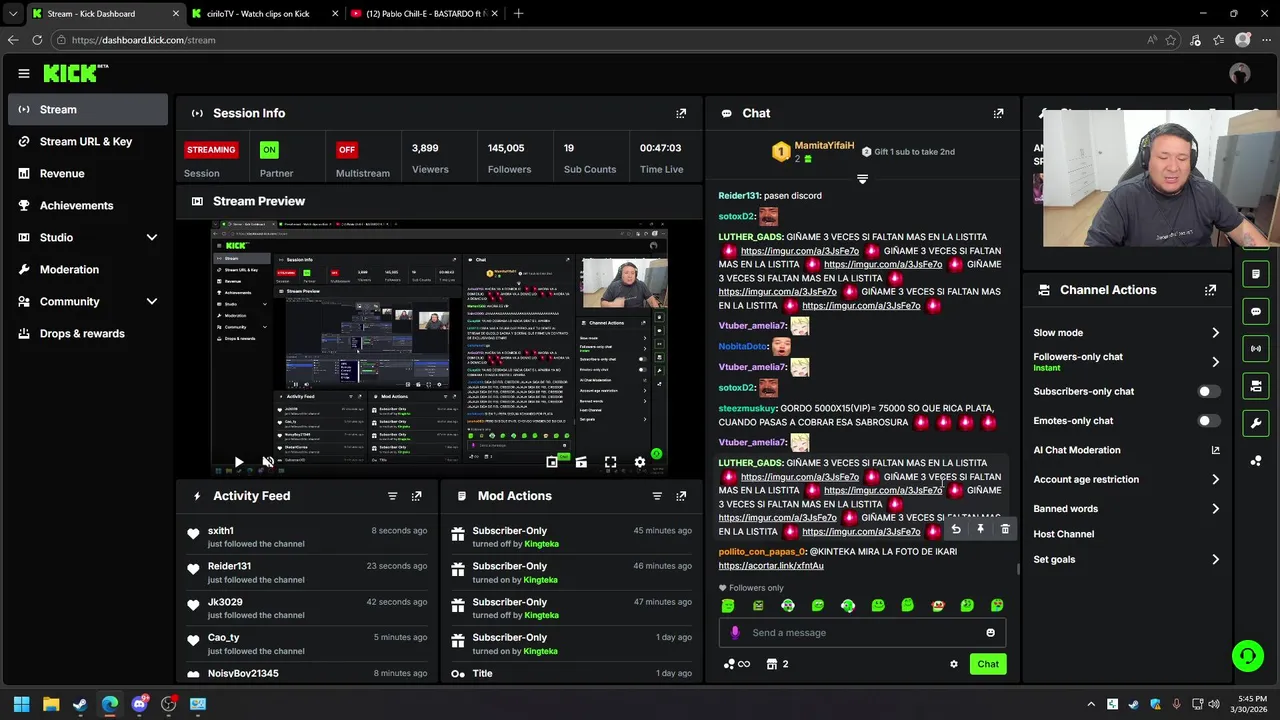Viewport: 1280px width, 720px height.
Task: Collapse the chat leaderboard caret
Action: coord(862,179)
